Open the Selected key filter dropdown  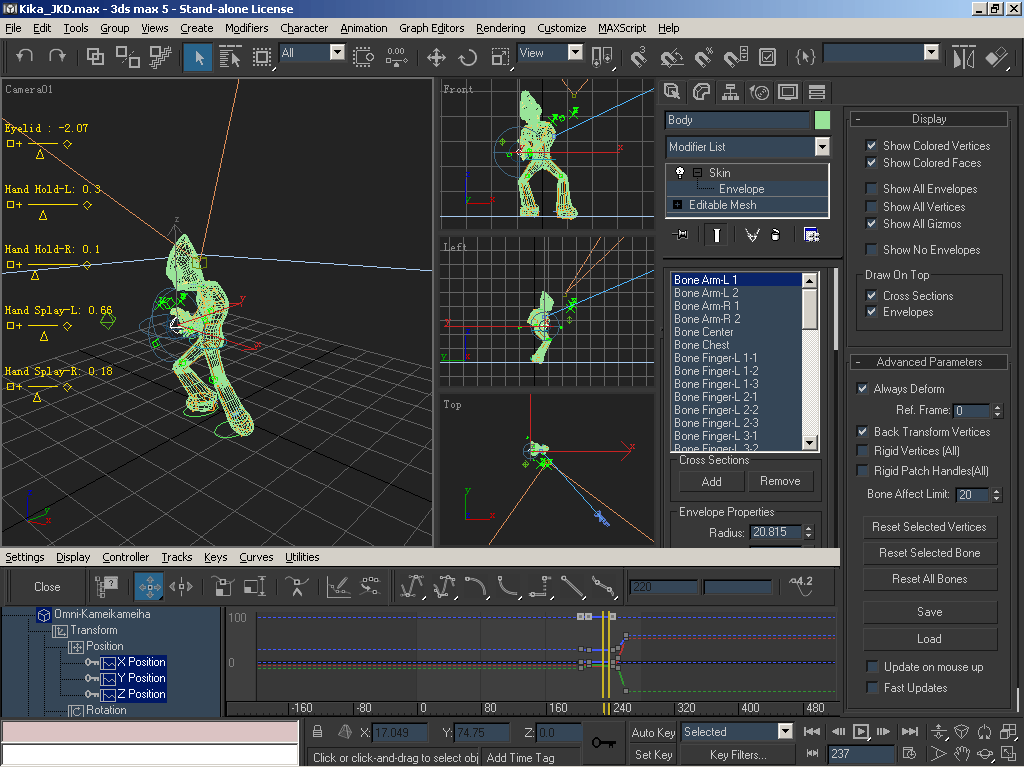[785, 731]
